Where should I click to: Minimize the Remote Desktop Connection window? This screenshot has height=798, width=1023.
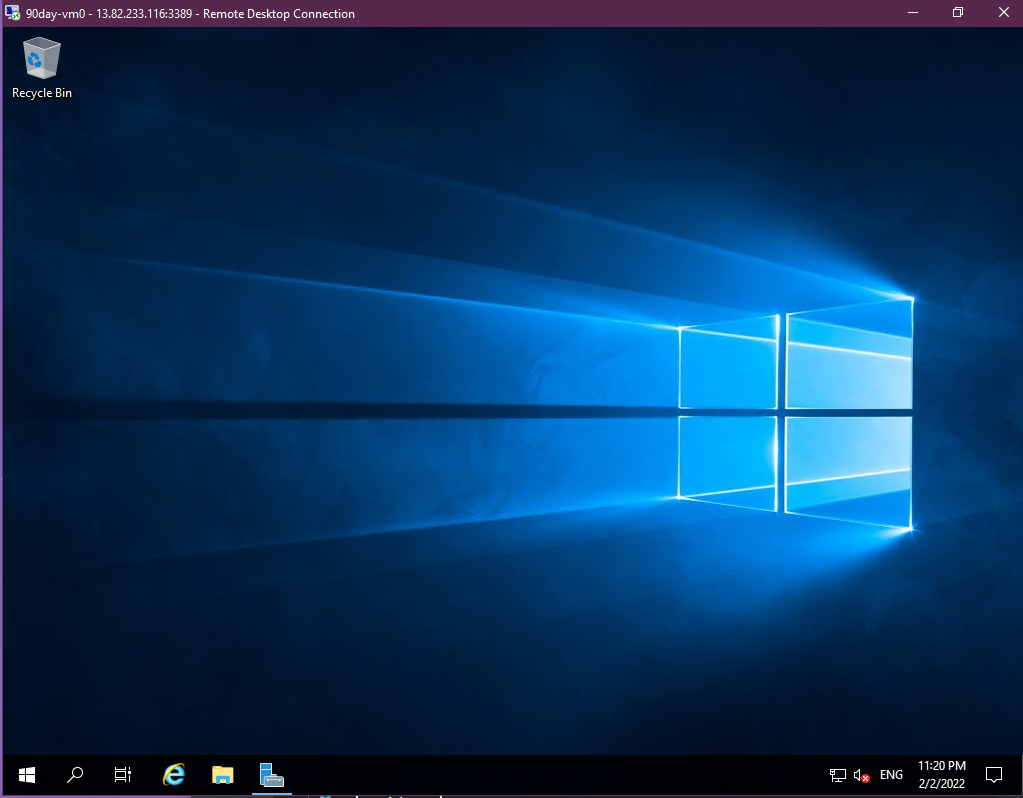[912, 13]
